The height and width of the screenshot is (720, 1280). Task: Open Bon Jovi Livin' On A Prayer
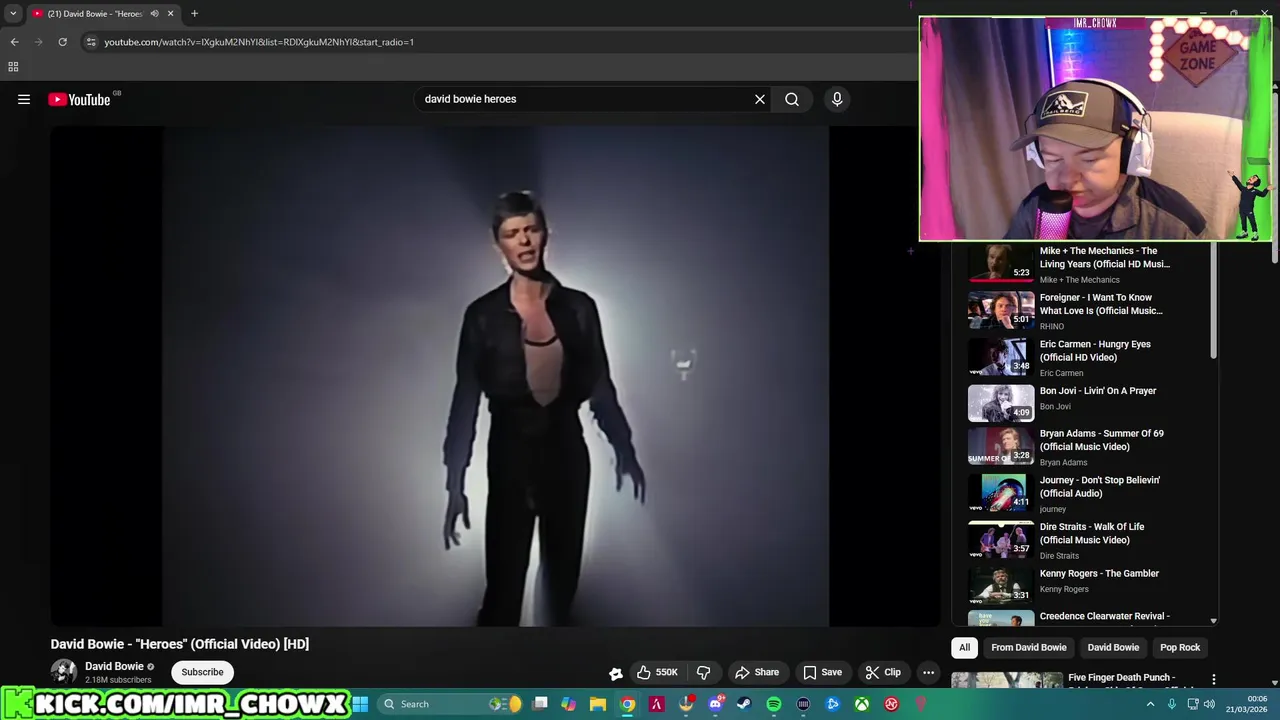point(1098,391)
